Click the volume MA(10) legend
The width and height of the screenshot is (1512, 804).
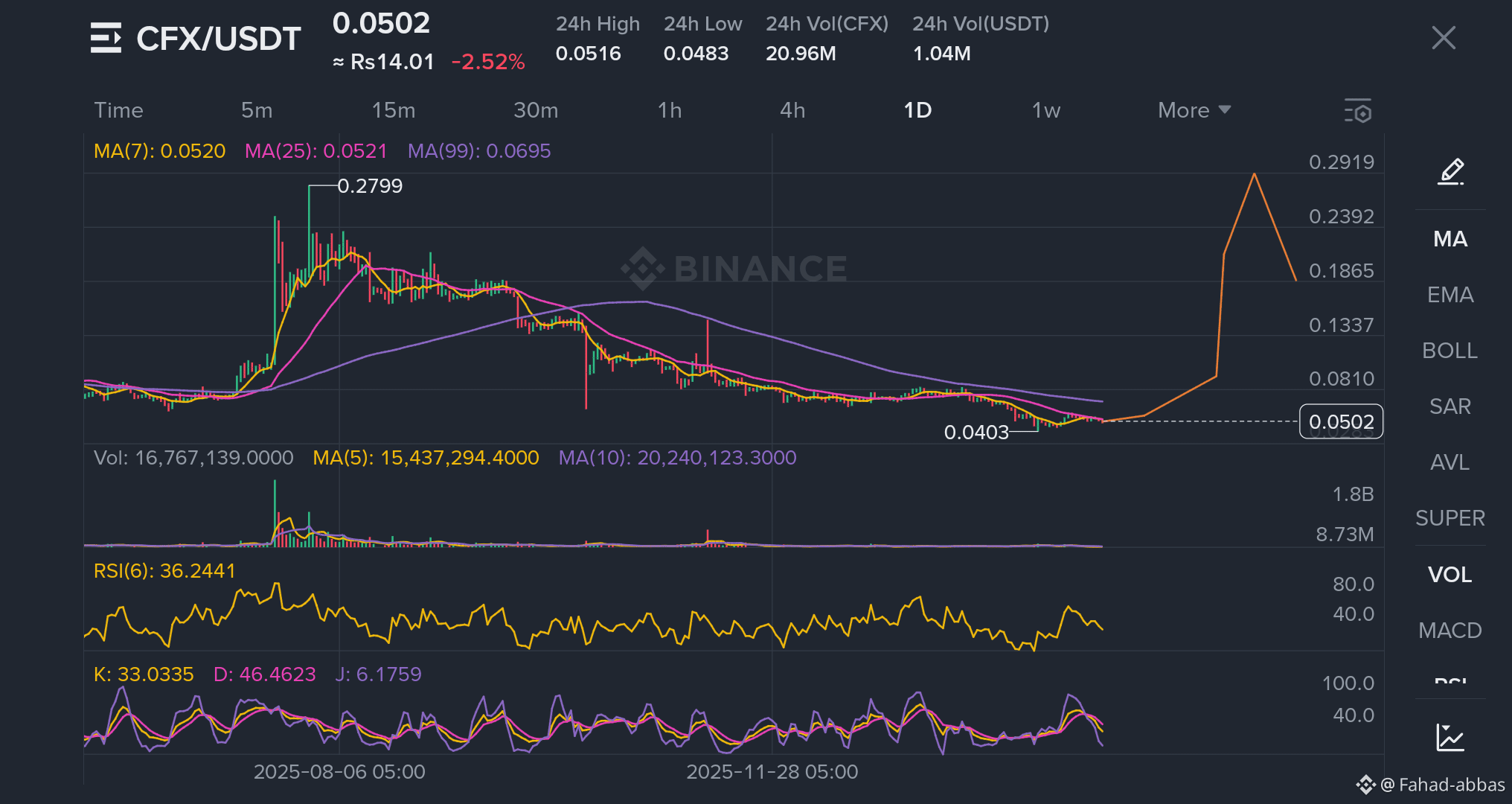coord(677,458)
